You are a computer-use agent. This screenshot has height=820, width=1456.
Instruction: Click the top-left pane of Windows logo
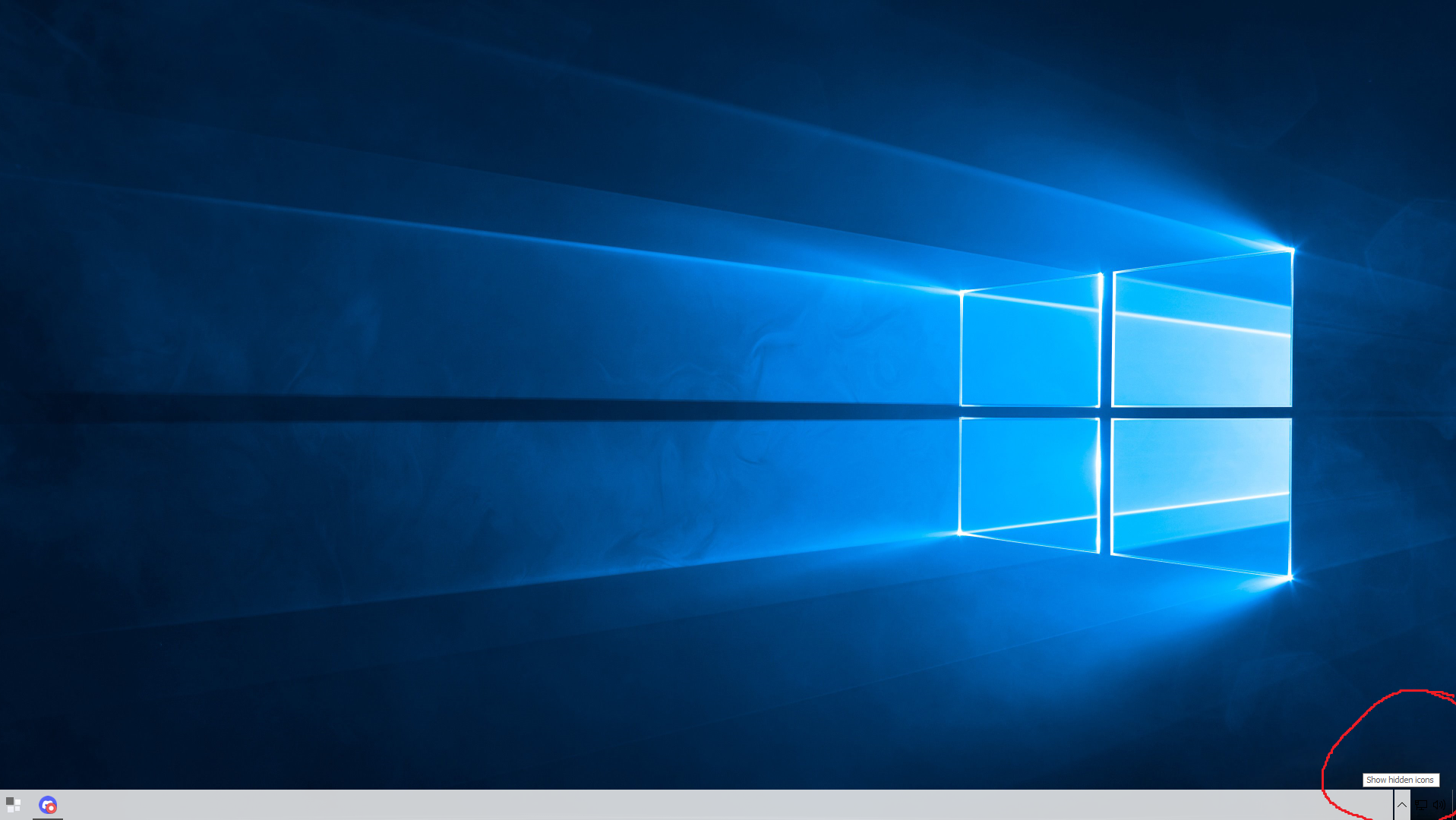[1030, 345]
